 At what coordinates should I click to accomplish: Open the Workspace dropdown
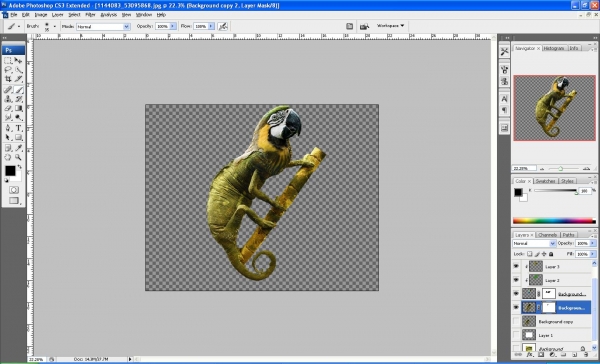390,26
